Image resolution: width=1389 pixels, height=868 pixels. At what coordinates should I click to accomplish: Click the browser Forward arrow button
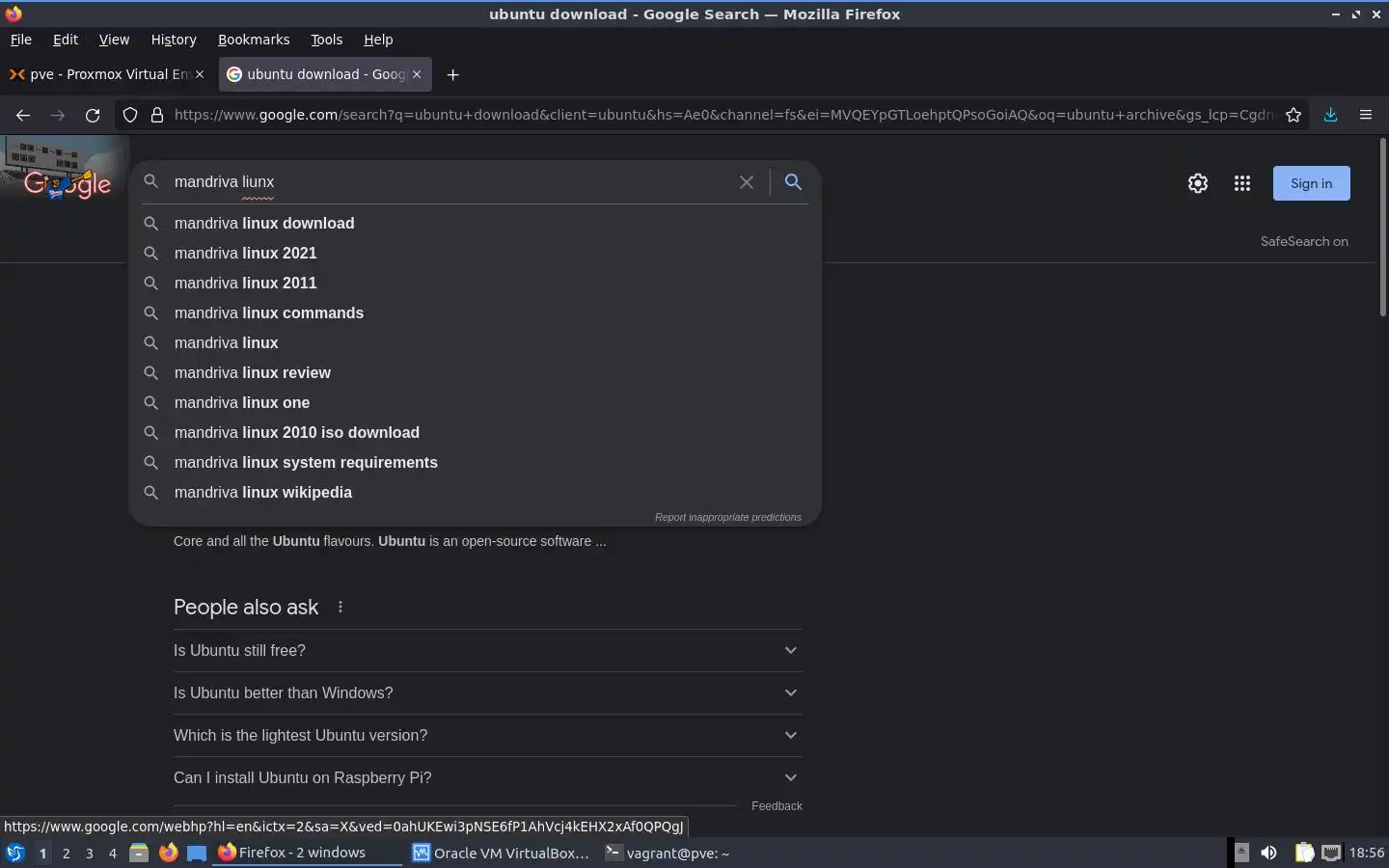tap(58, 115)
